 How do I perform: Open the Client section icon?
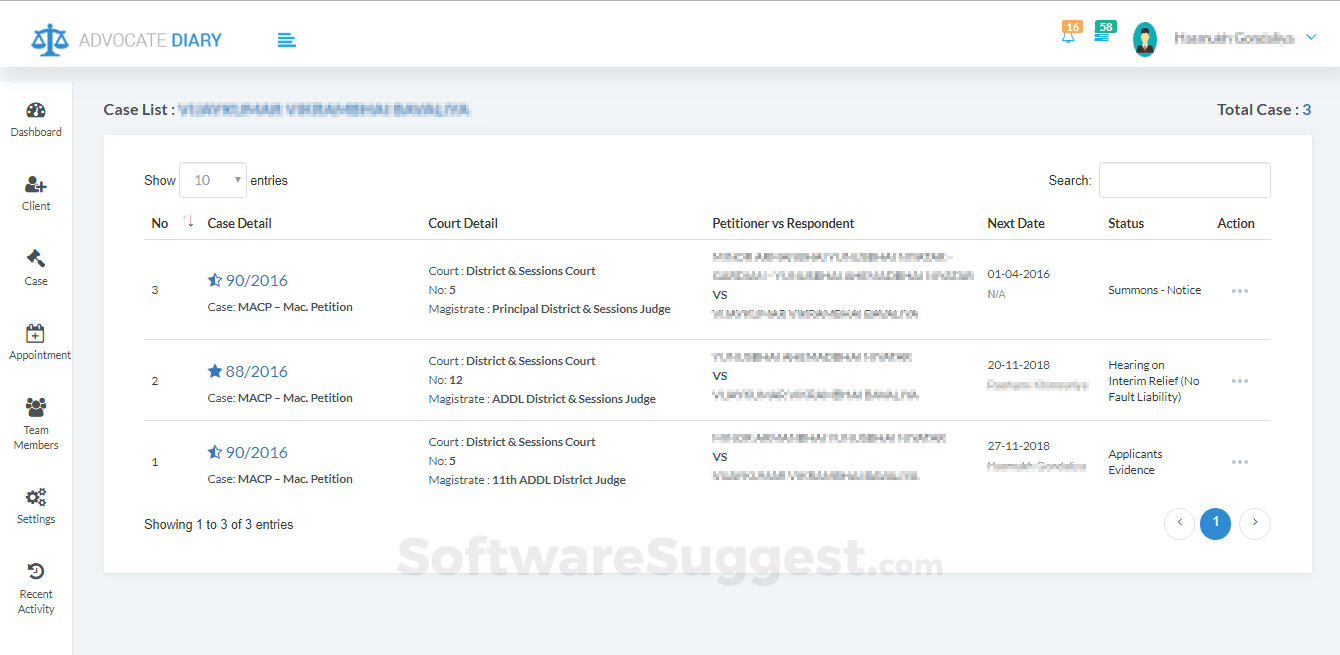tap(36, 185)
